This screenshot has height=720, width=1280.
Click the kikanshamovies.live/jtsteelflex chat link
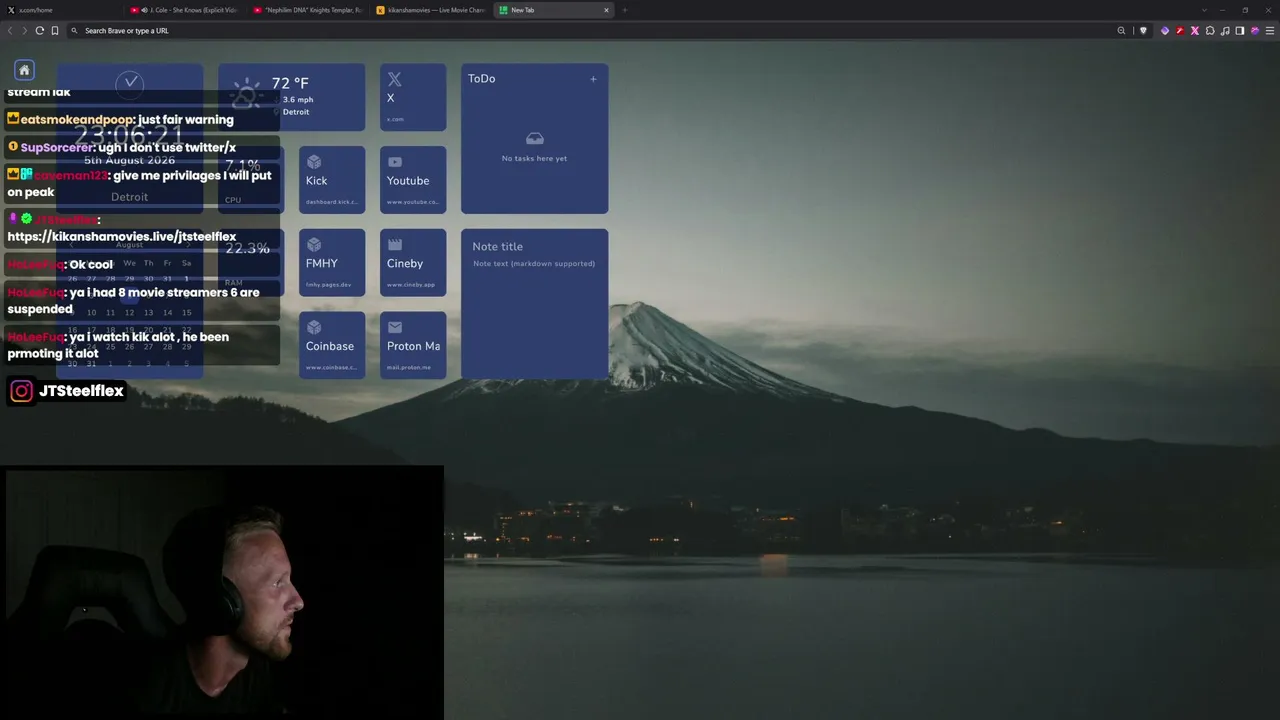pyautogui.click(x=122, y=237)
